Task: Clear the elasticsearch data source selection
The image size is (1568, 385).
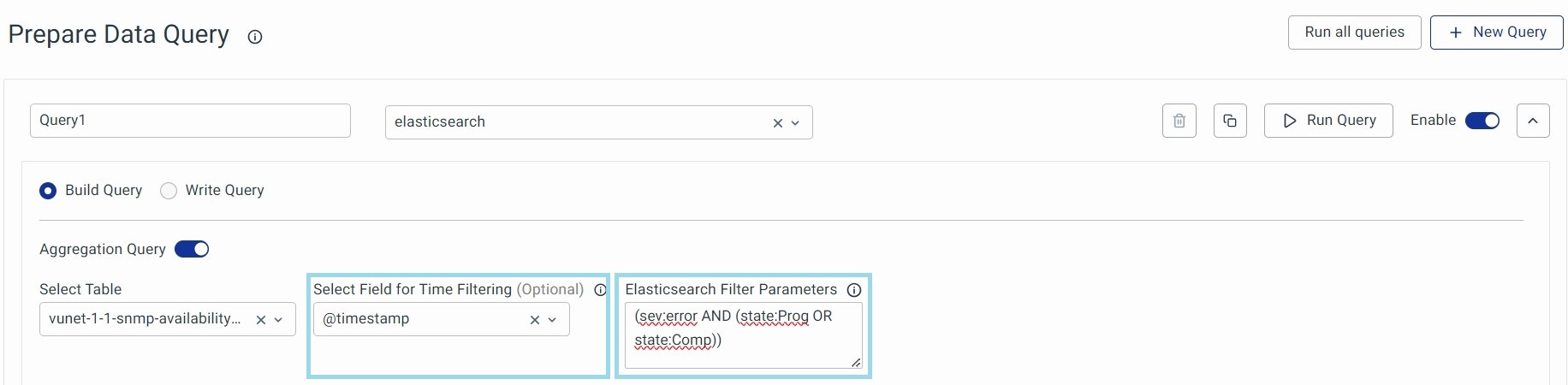Action: [777, 123]
